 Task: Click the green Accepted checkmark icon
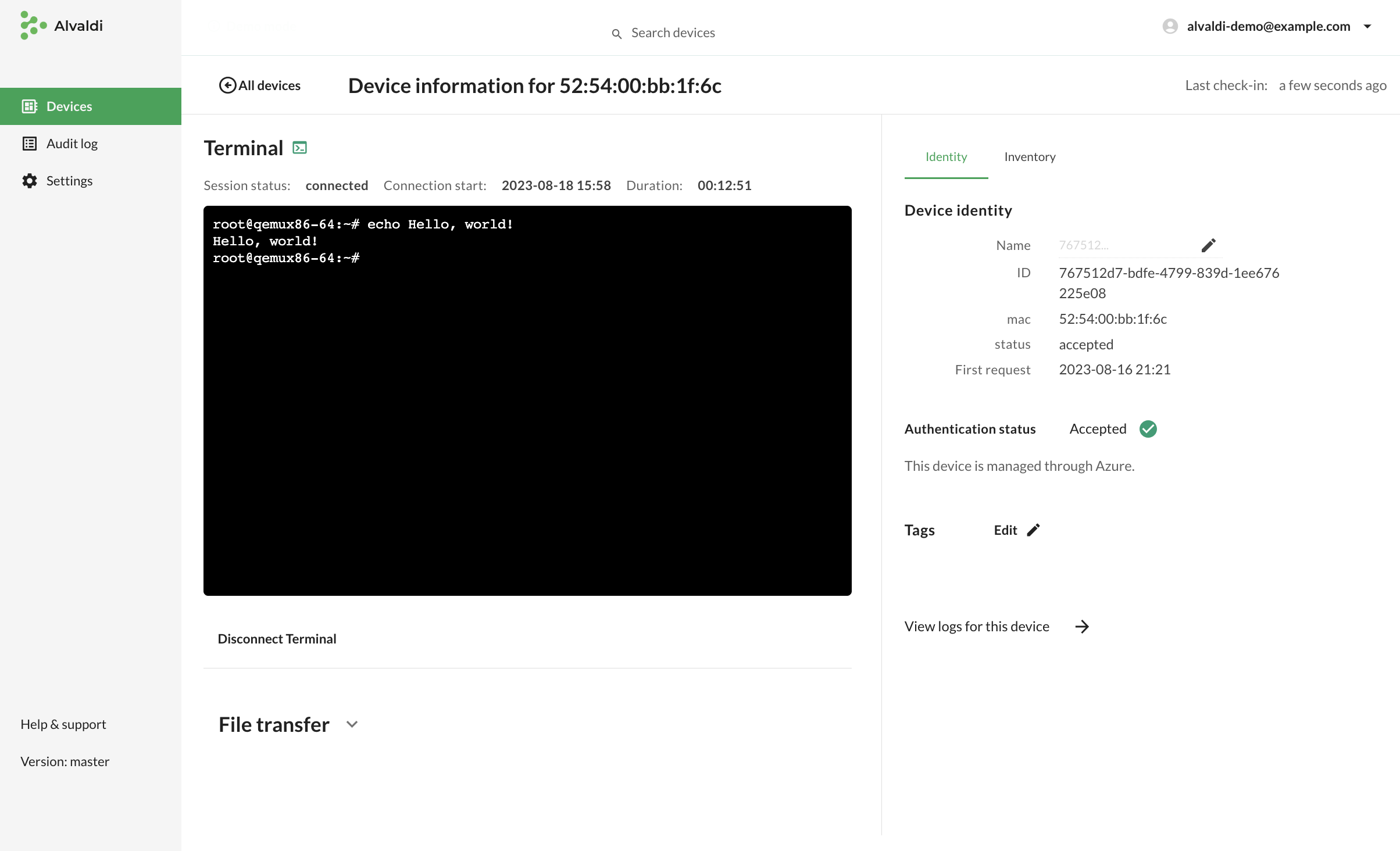point(1148,429)
